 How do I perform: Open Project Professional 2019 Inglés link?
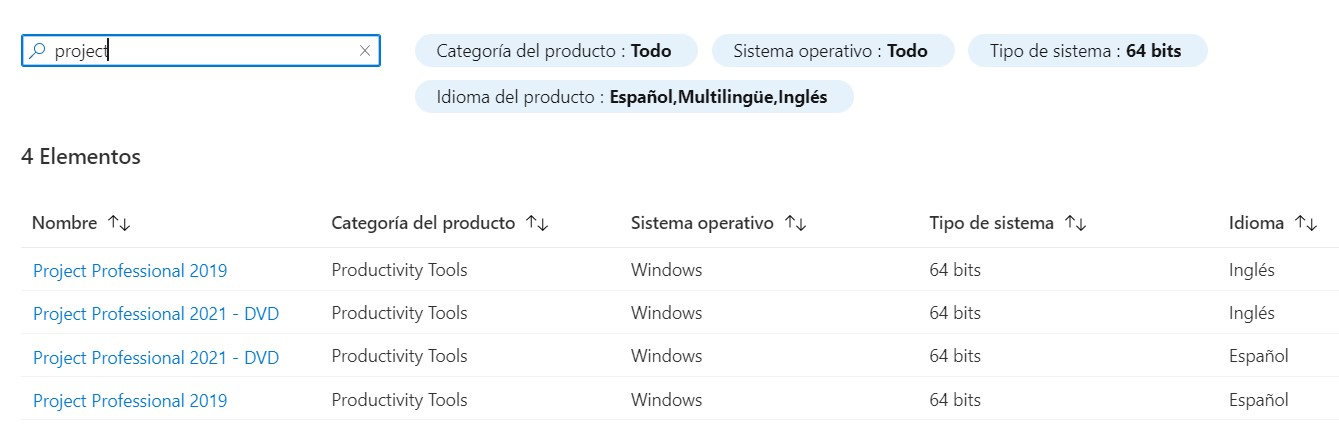[130, 271]
